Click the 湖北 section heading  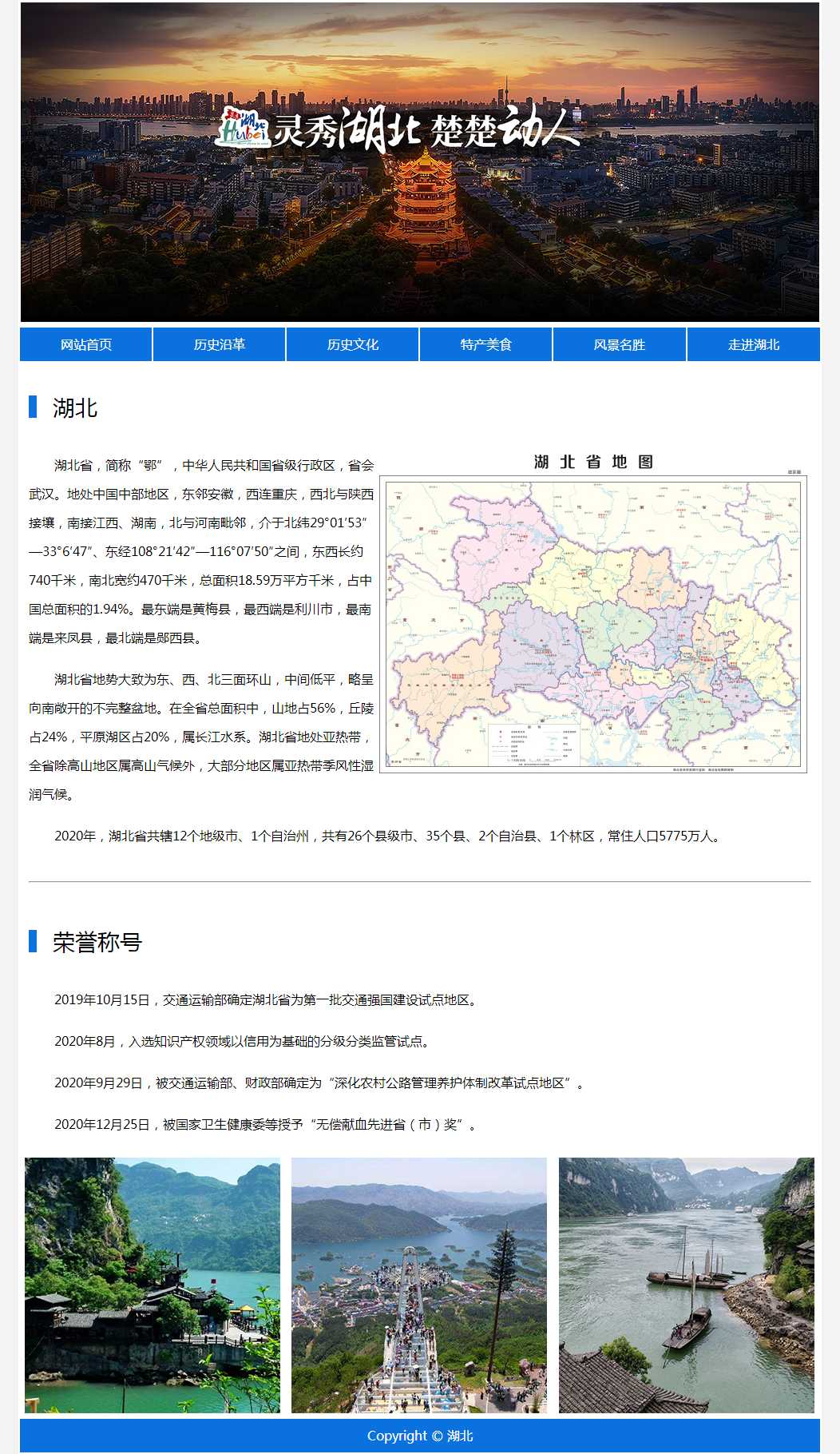[75, 408]
